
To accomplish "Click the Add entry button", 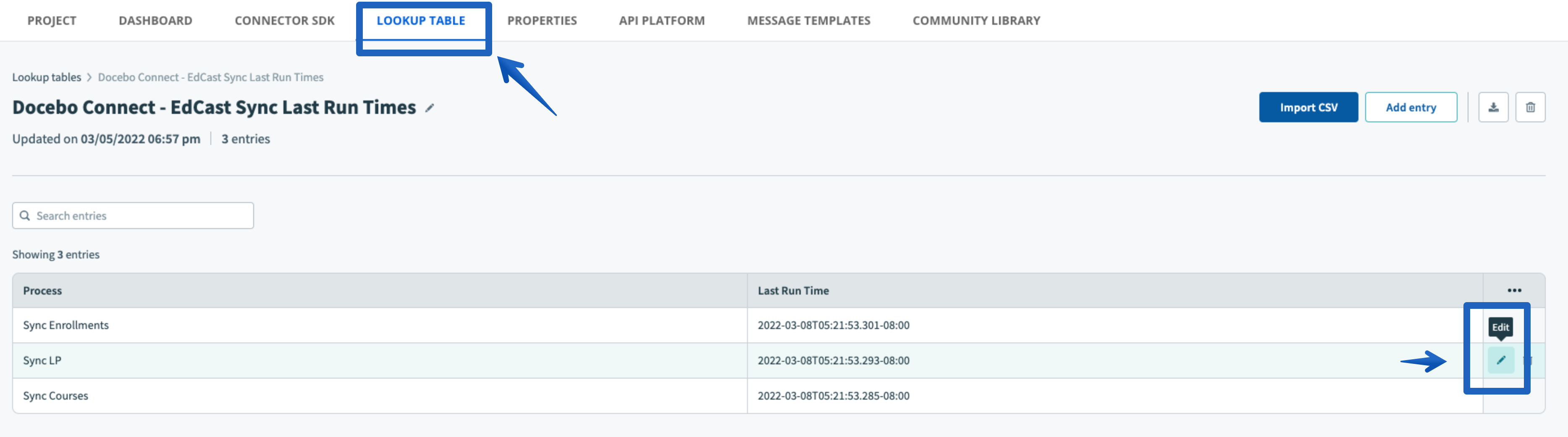I will 1411,107.
